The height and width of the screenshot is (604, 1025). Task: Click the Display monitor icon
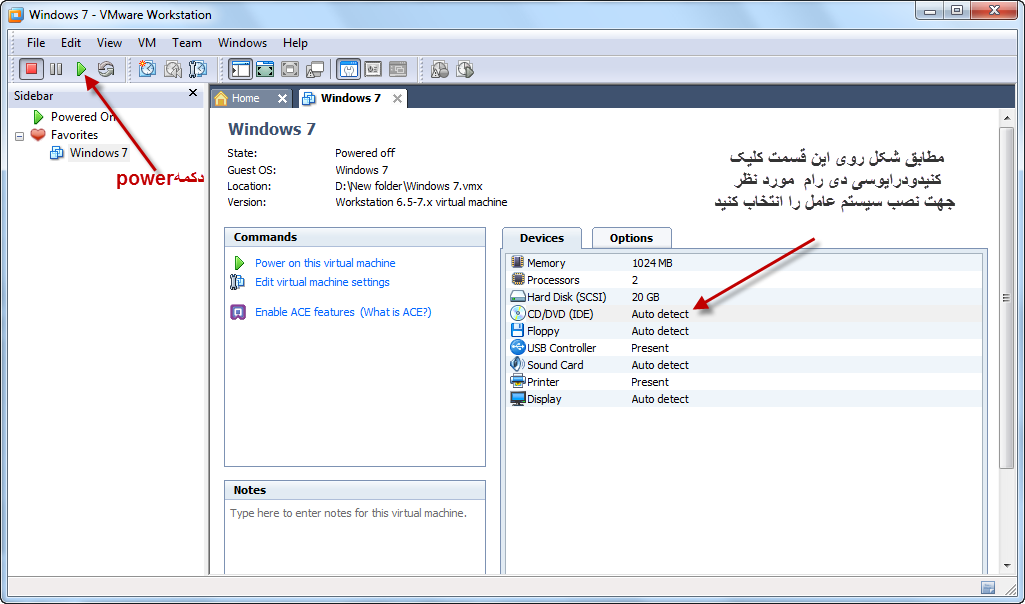pos(518,398)
